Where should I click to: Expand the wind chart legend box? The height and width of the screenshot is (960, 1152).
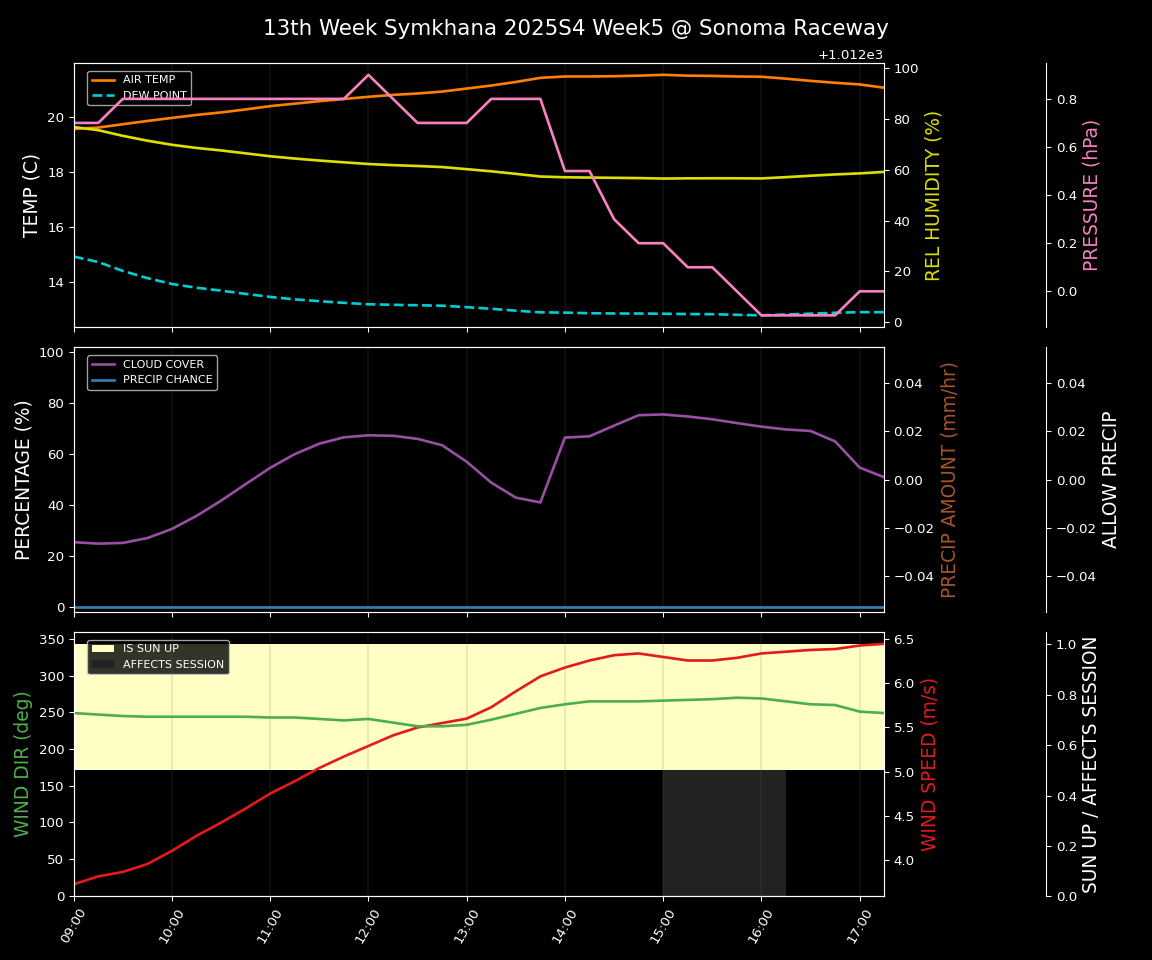pos(156,655)
